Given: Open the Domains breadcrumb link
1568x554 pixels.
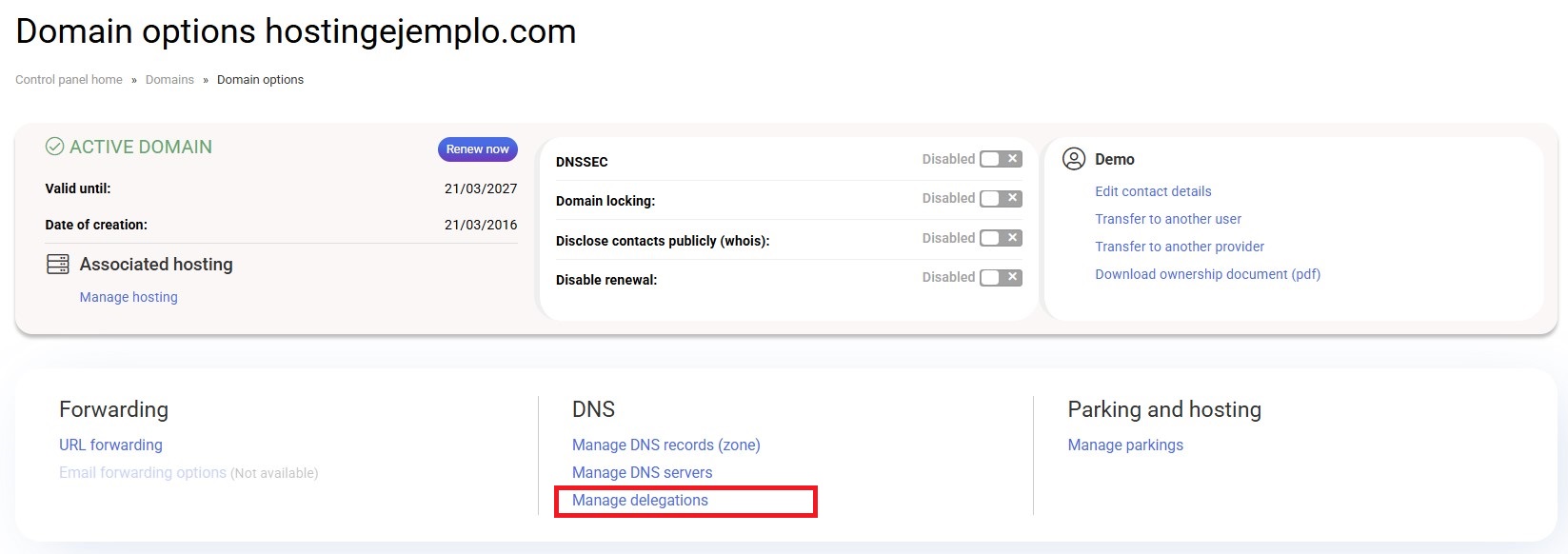Looking at the screenshot, I should pos(169,80).
